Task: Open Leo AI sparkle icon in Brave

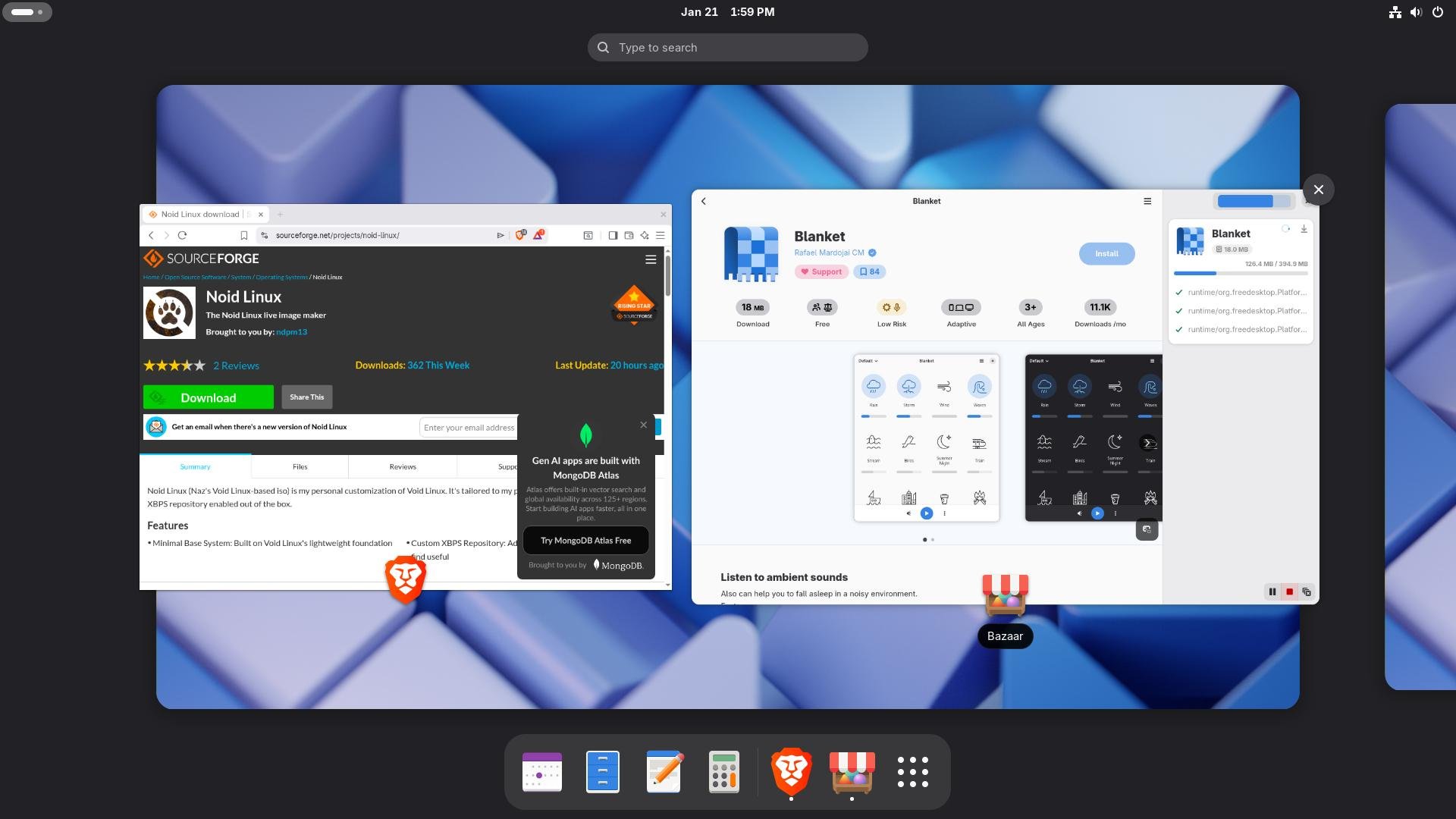Action: point(645,235)
